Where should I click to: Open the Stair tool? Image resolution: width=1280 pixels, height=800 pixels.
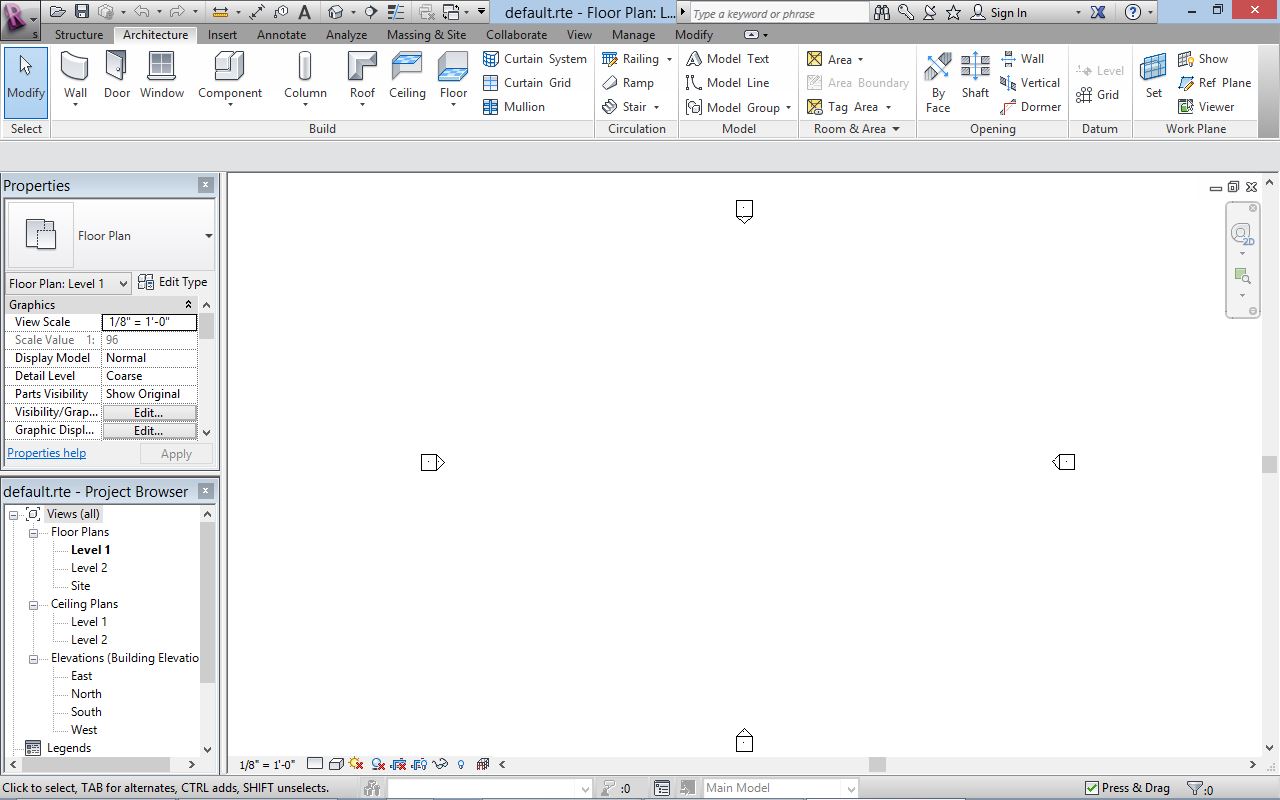coord(630,107)
